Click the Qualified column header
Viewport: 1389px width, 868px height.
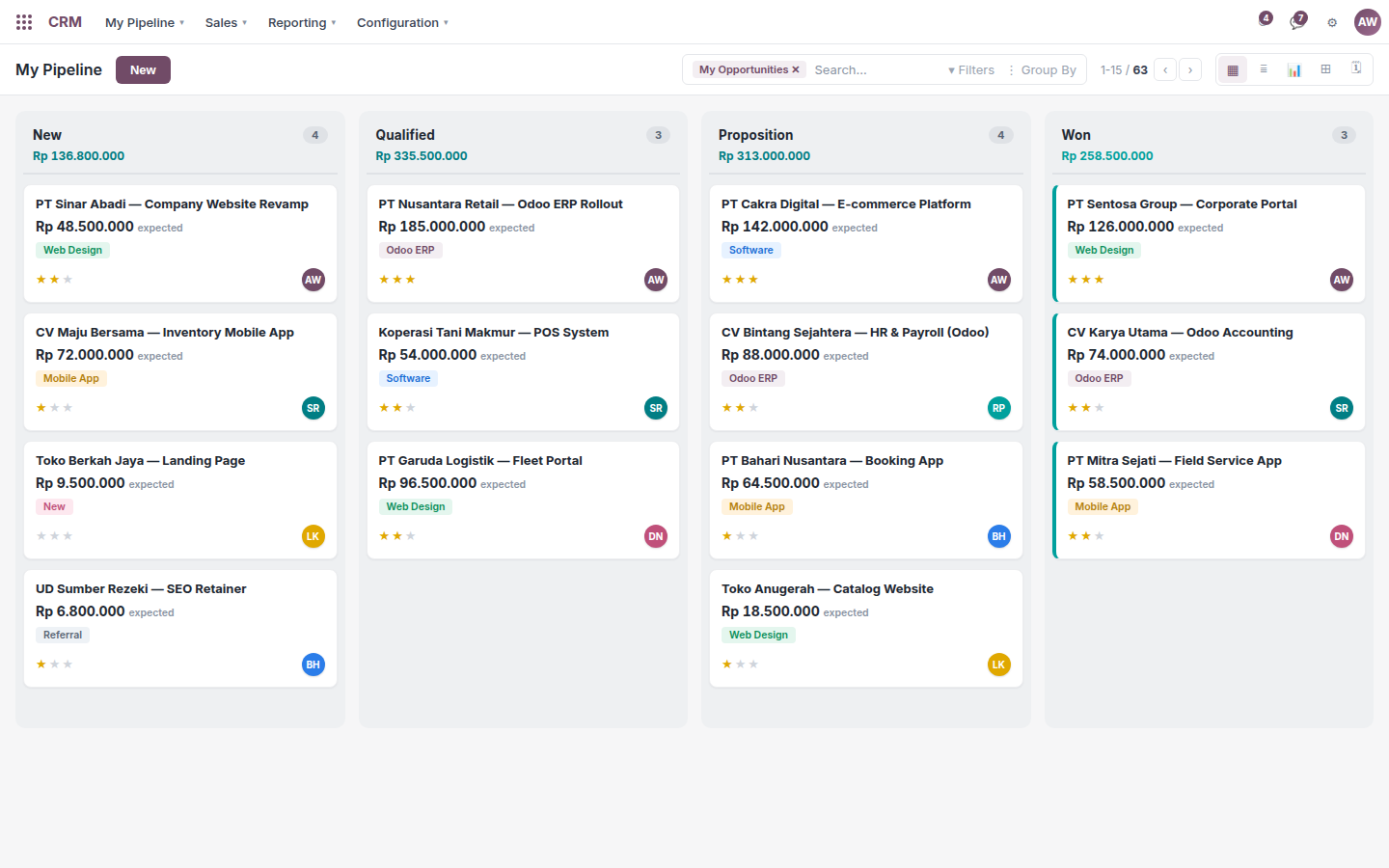pos(405,135)
